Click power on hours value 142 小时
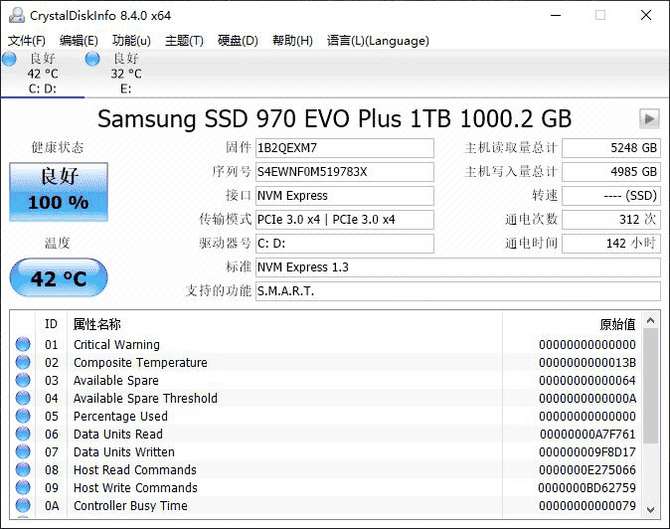Image resolution: width=670 pixels, height=529 pixels. click(x=611, y=244)
